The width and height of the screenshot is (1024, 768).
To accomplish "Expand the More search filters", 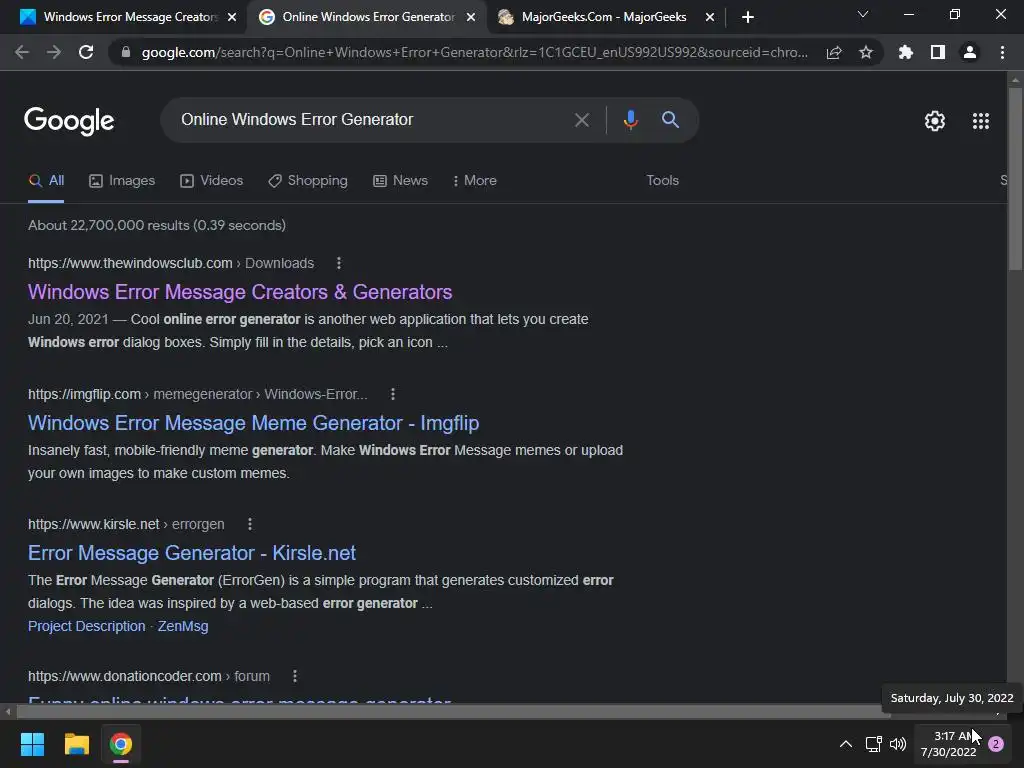I will [x=475, y=180].
